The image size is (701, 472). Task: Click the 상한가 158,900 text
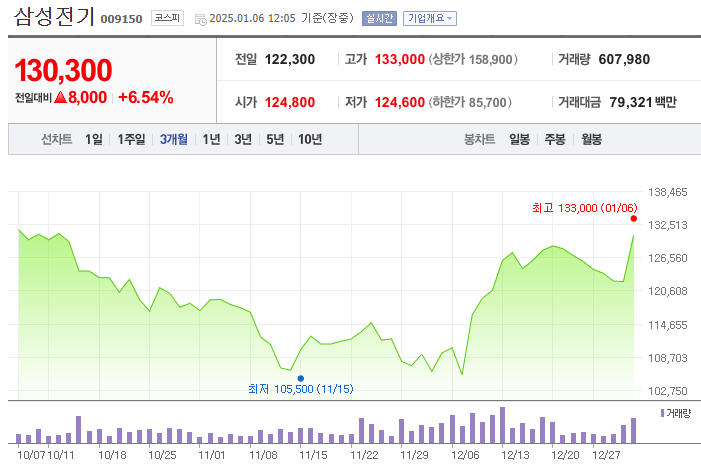click(x=473, y=59)
